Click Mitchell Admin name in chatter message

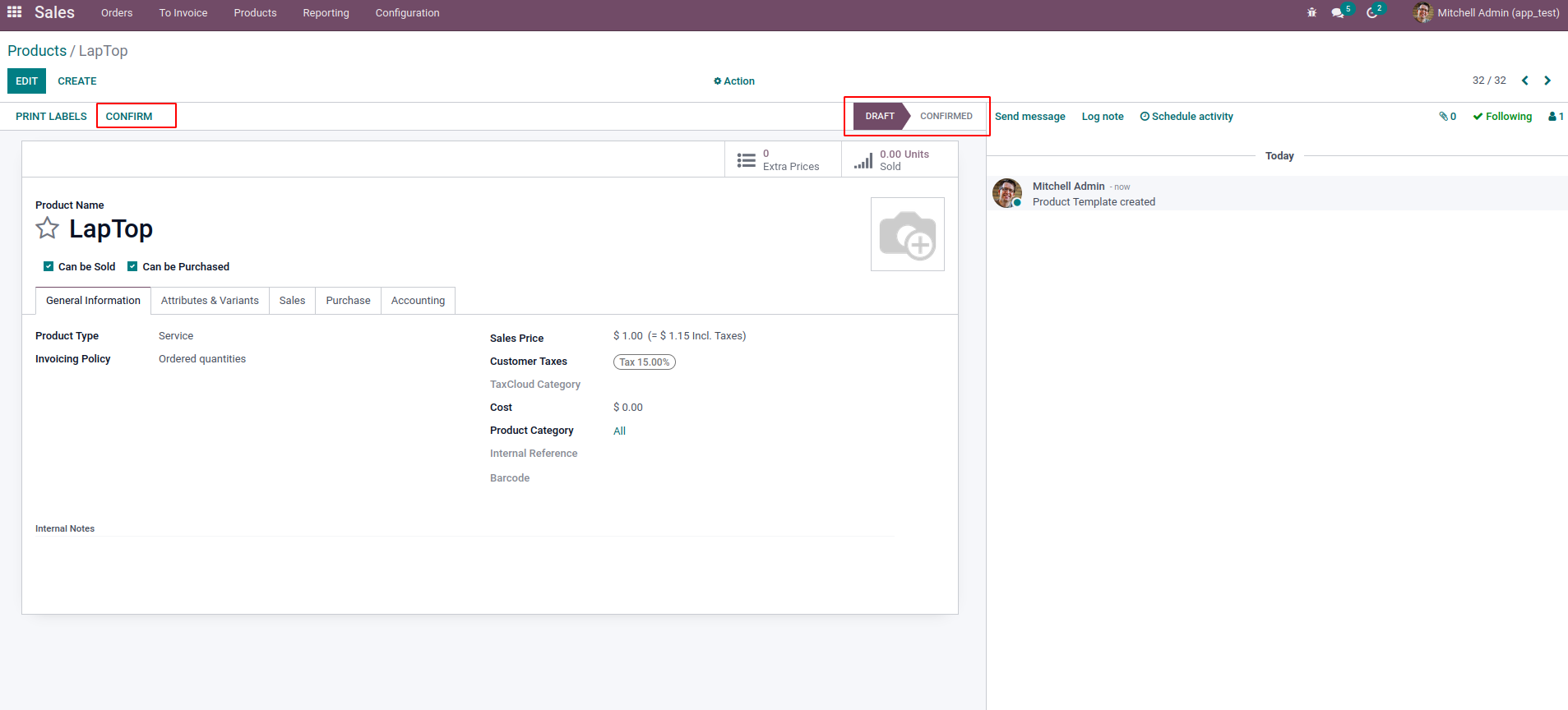[1068, 187]
